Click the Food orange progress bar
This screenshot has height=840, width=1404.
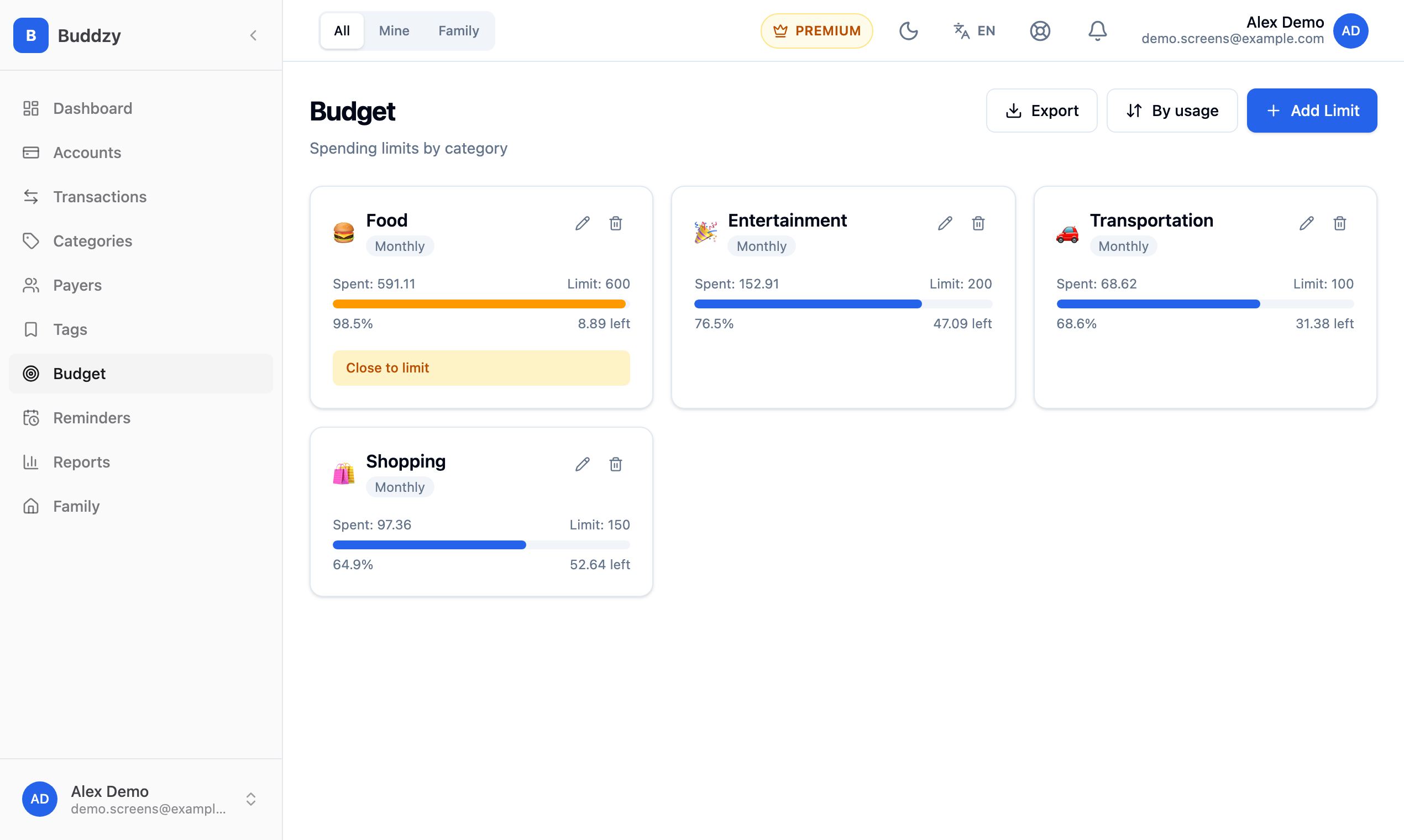pos(481,304)
